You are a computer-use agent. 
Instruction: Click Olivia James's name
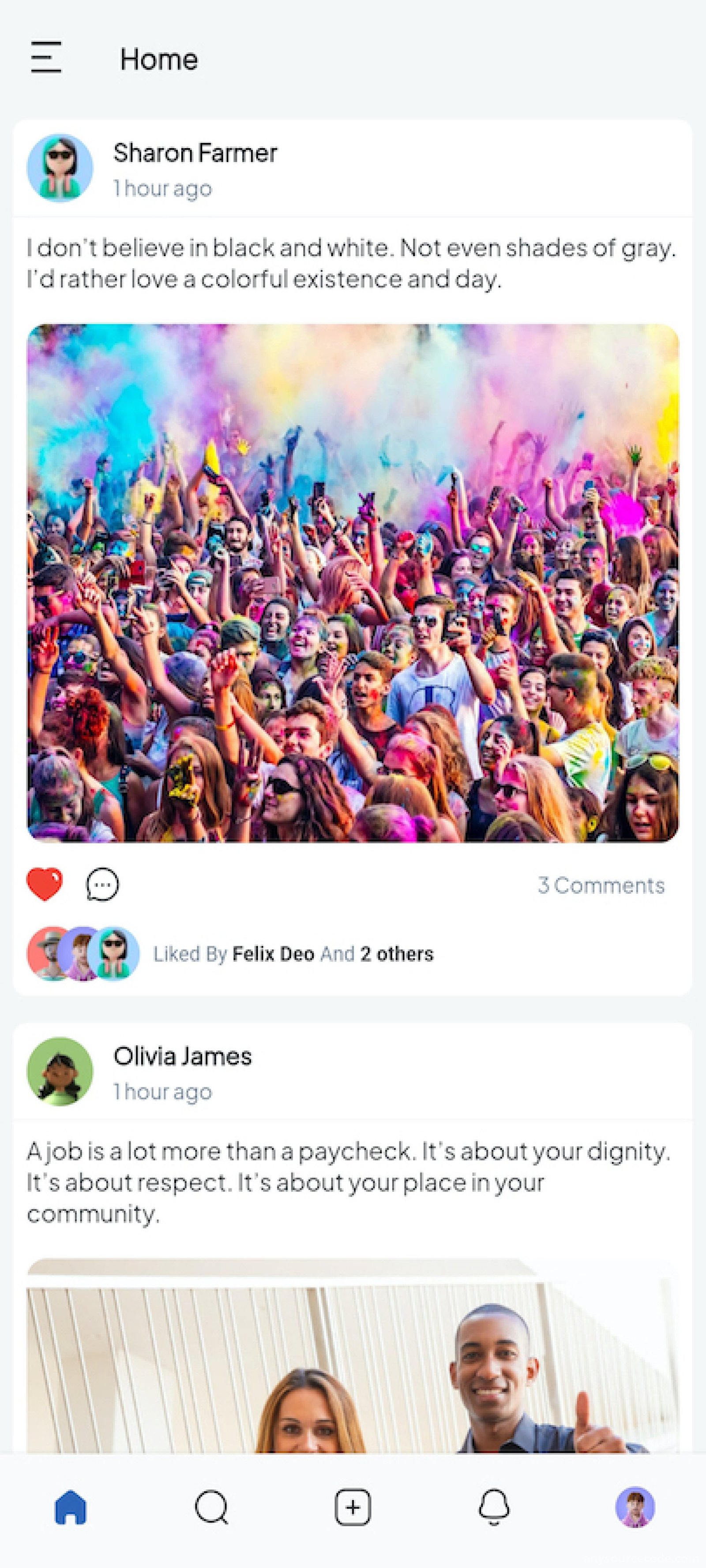[182, 1056]
